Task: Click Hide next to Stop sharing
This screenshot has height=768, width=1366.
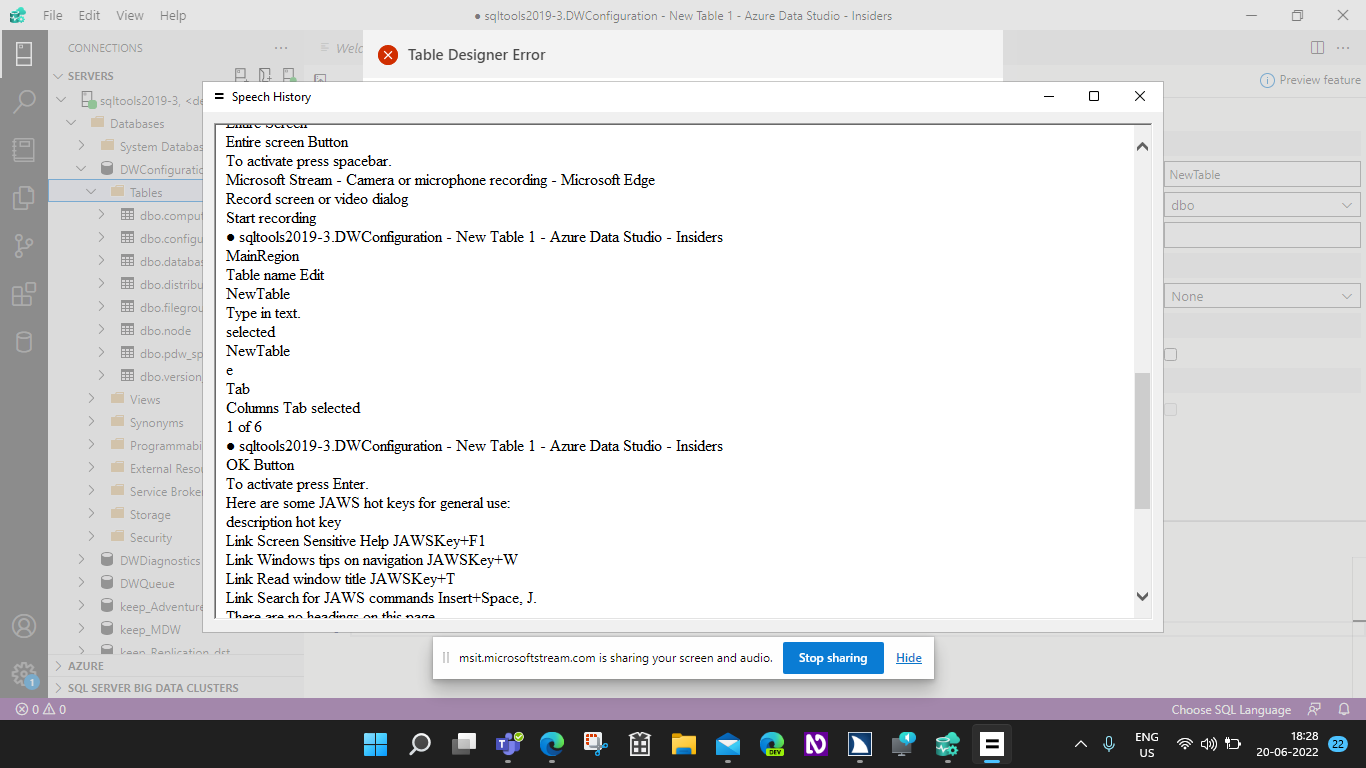Action: [x=908, y=657]
